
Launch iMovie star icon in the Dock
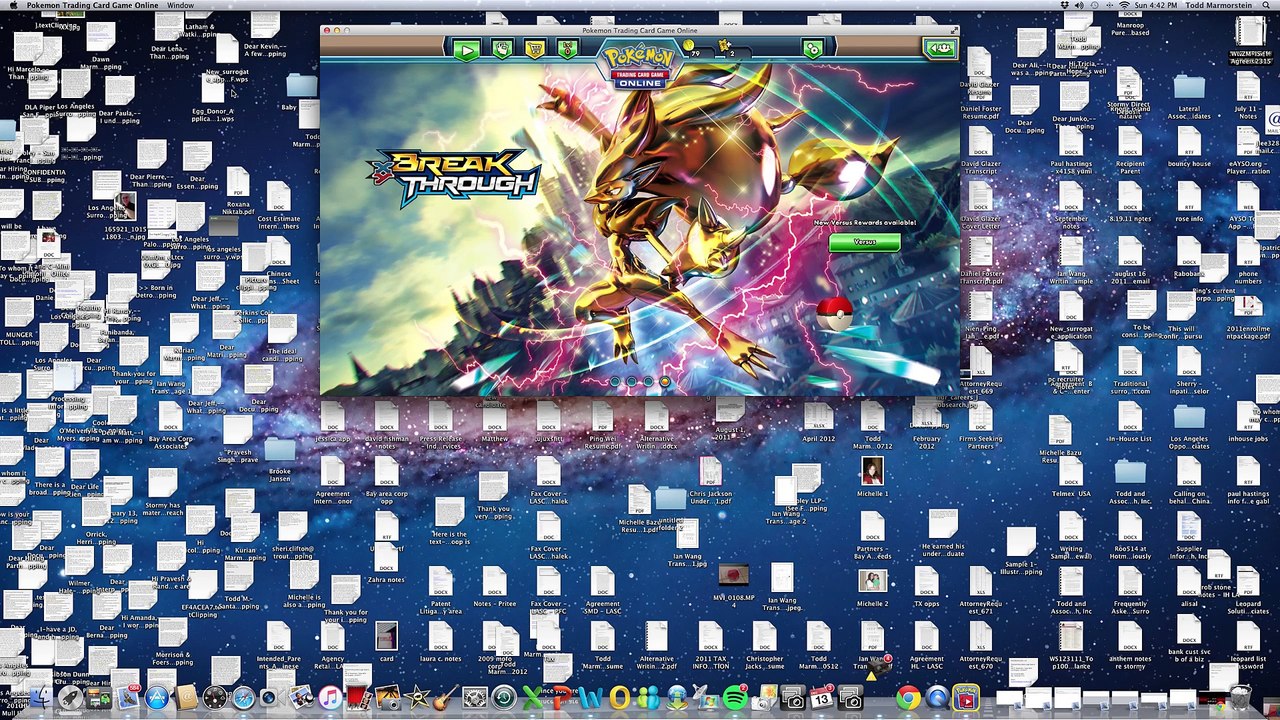(x=417, y=697)
